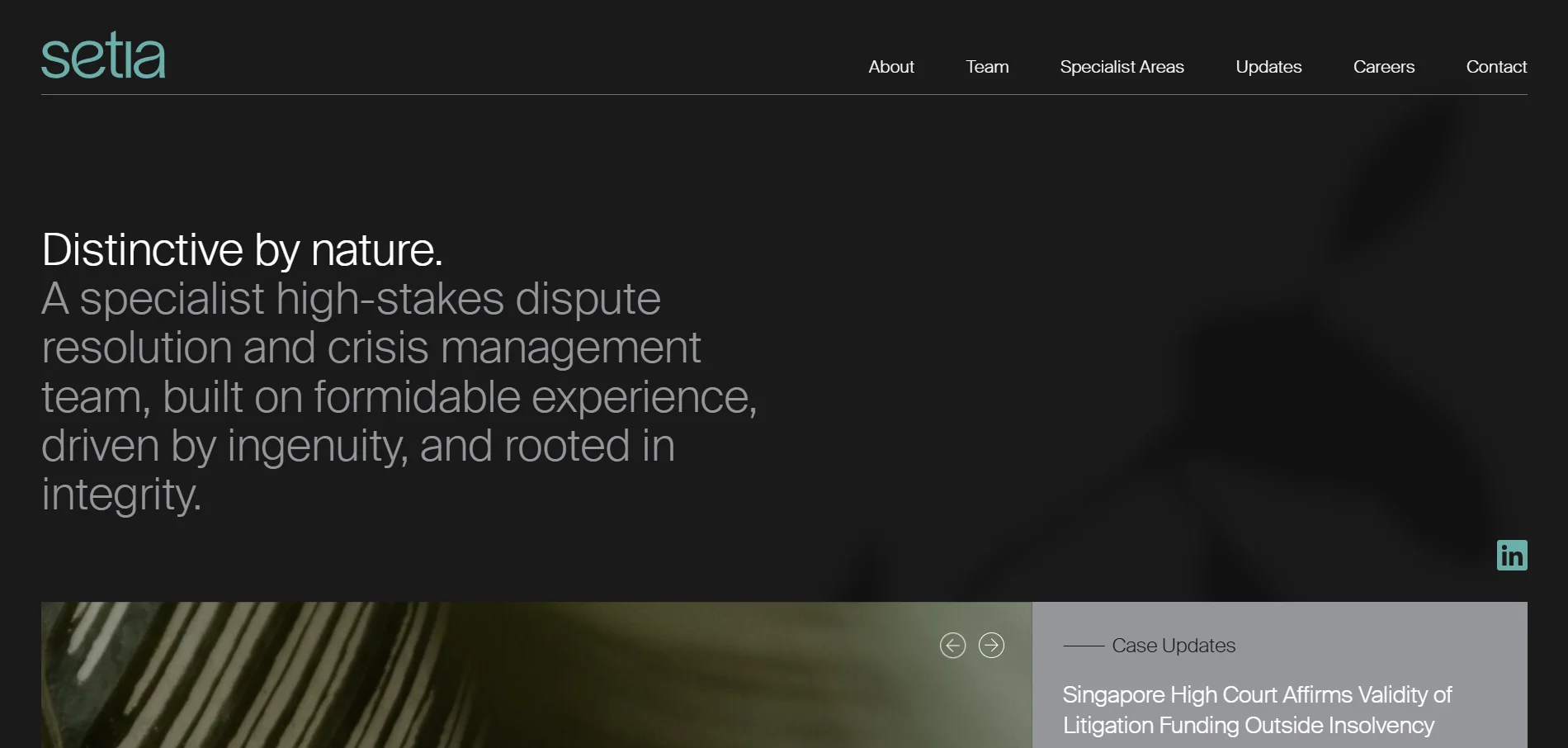Click the "Distinctive by nature." heading
The image size is (1568, 748).
coord(242,249)
